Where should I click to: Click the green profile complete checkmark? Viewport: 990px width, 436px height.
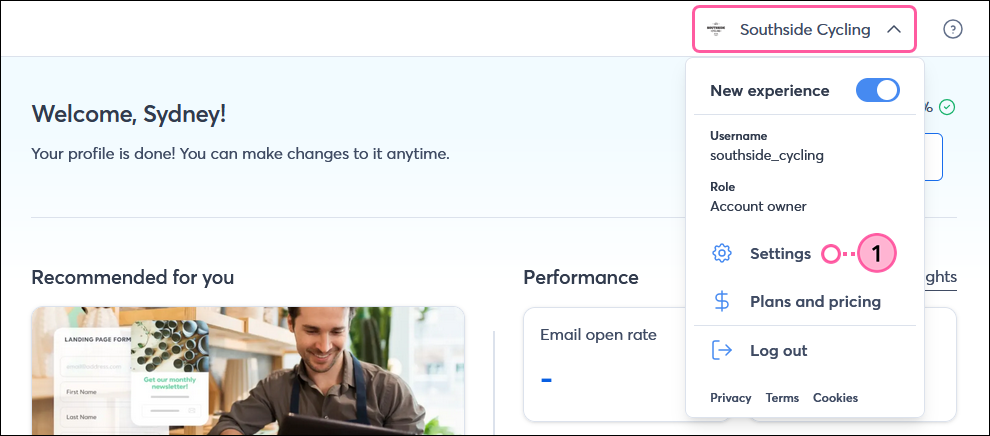(946, 107)
